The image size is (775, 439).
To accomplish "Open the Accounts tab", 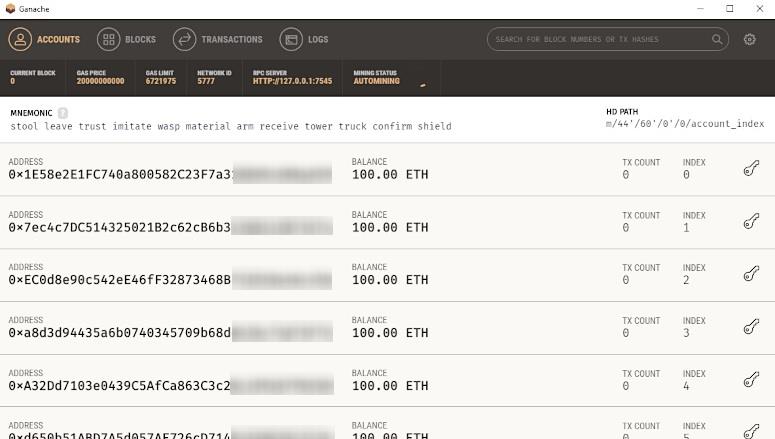I will tap(44, 40).
